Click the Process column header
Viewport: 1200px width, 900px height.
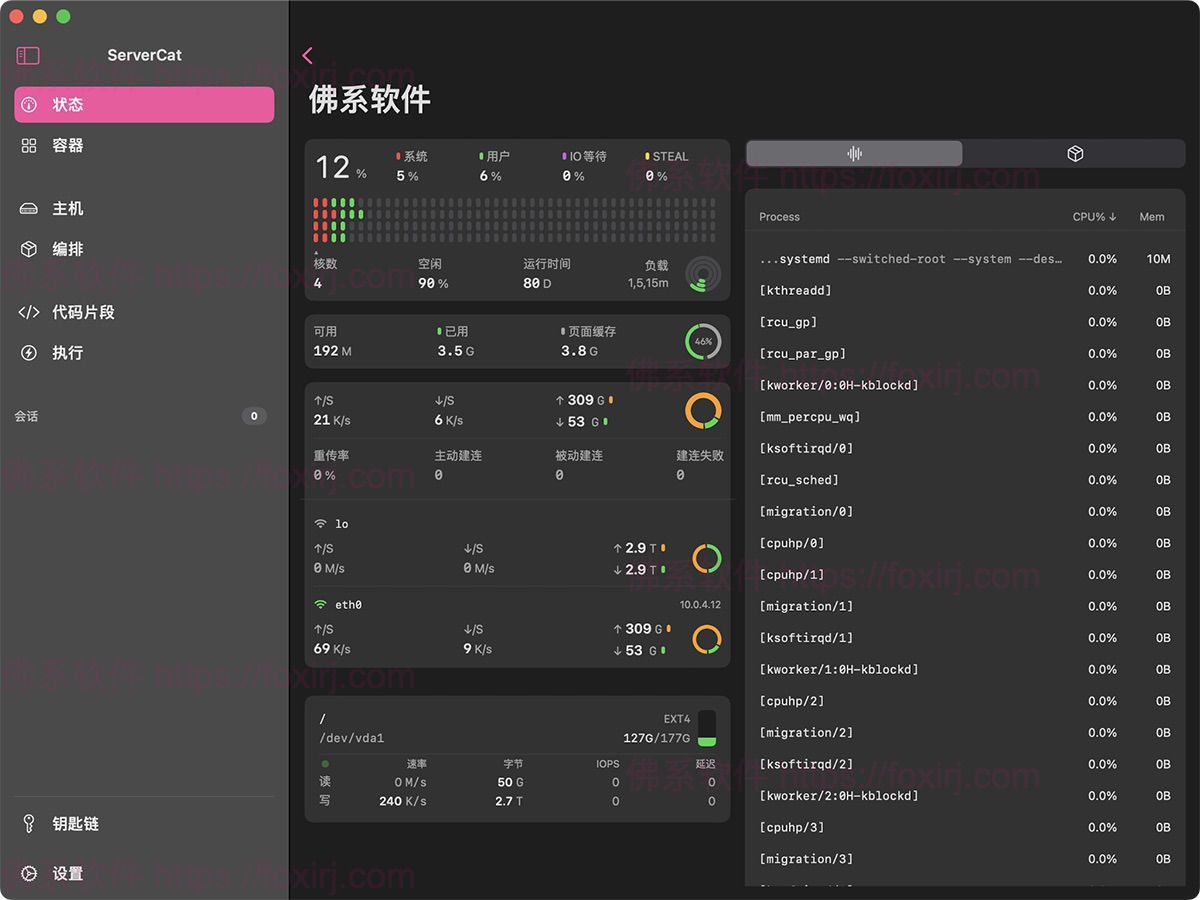click(x=779, y=217)
